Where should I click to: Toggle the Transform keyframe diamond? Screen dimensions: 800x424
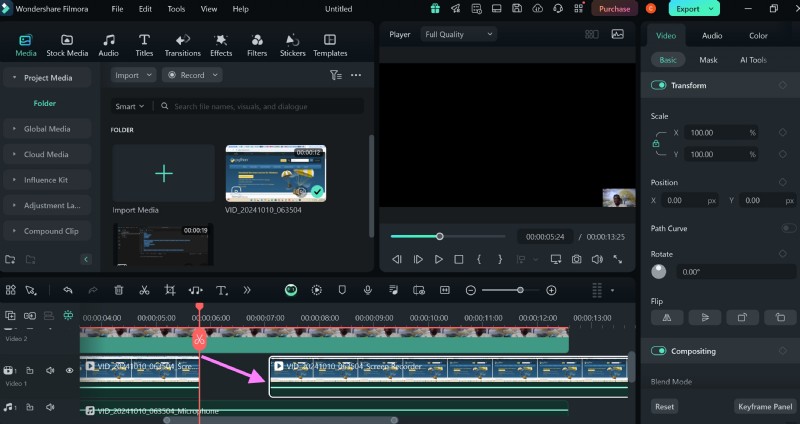(783, 85)
